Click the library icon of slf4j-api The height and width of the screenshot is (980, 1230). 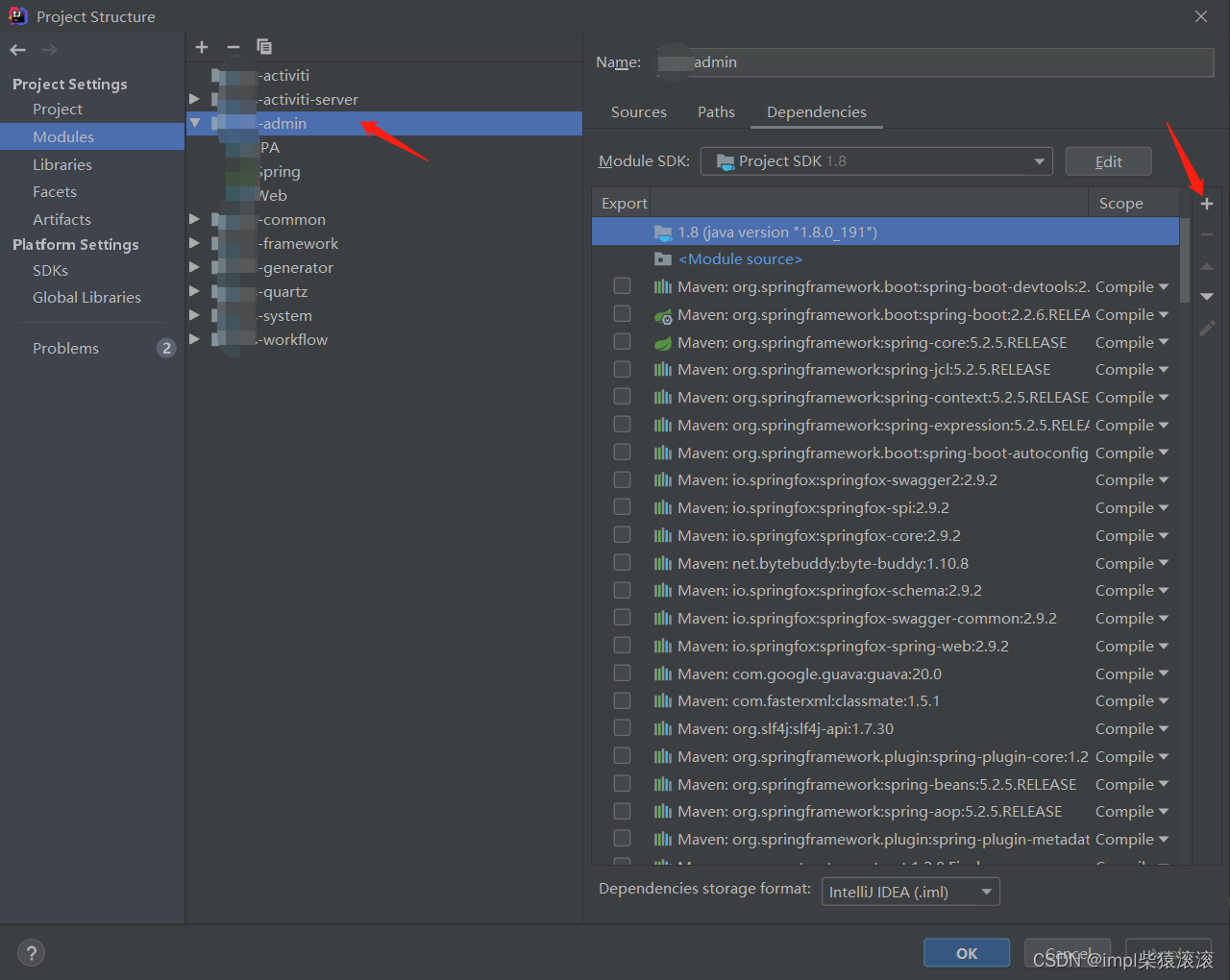tap(663, 729)
